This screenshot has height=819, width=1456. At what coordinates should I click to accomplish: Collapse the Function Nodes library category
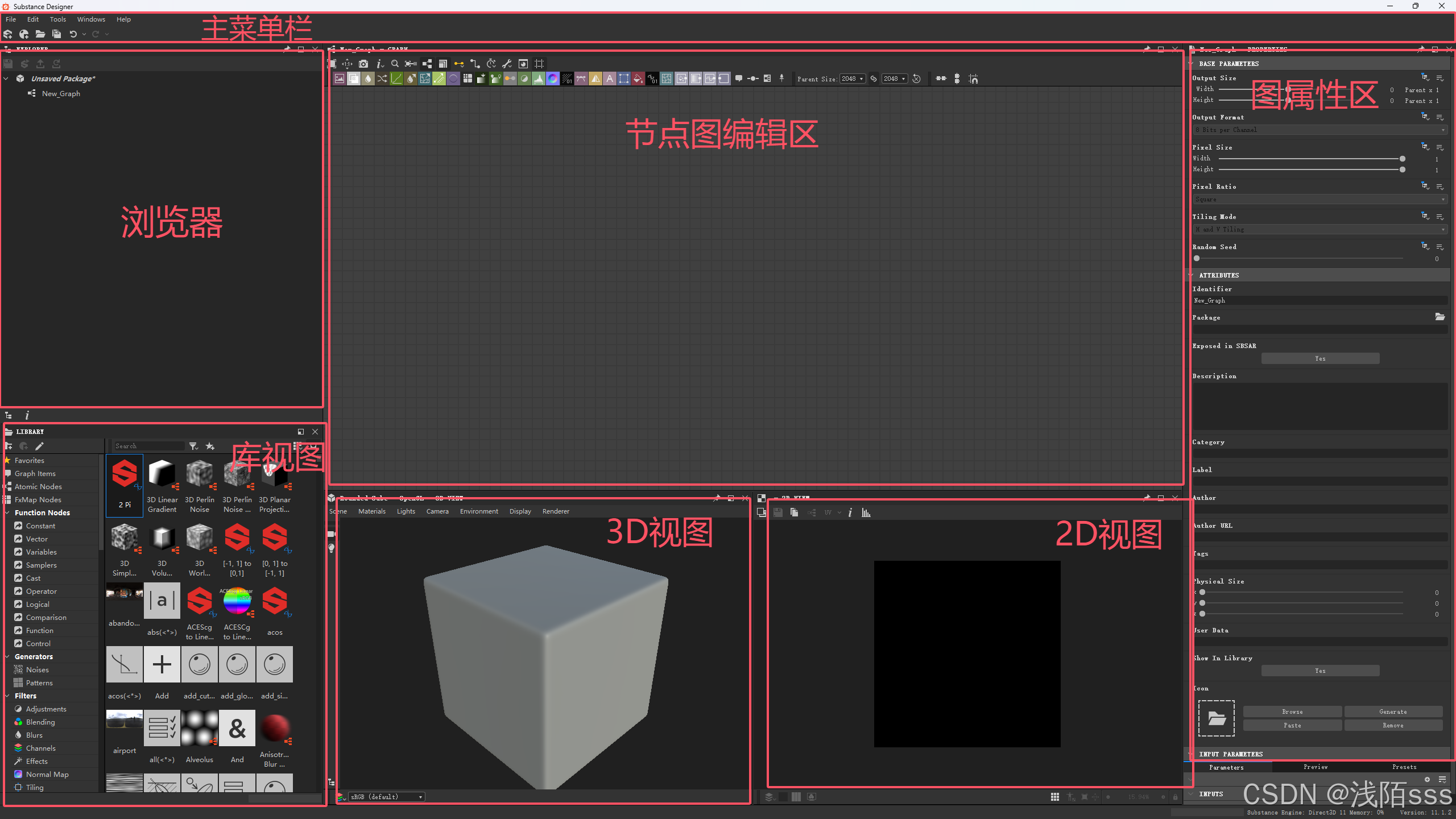7,512
